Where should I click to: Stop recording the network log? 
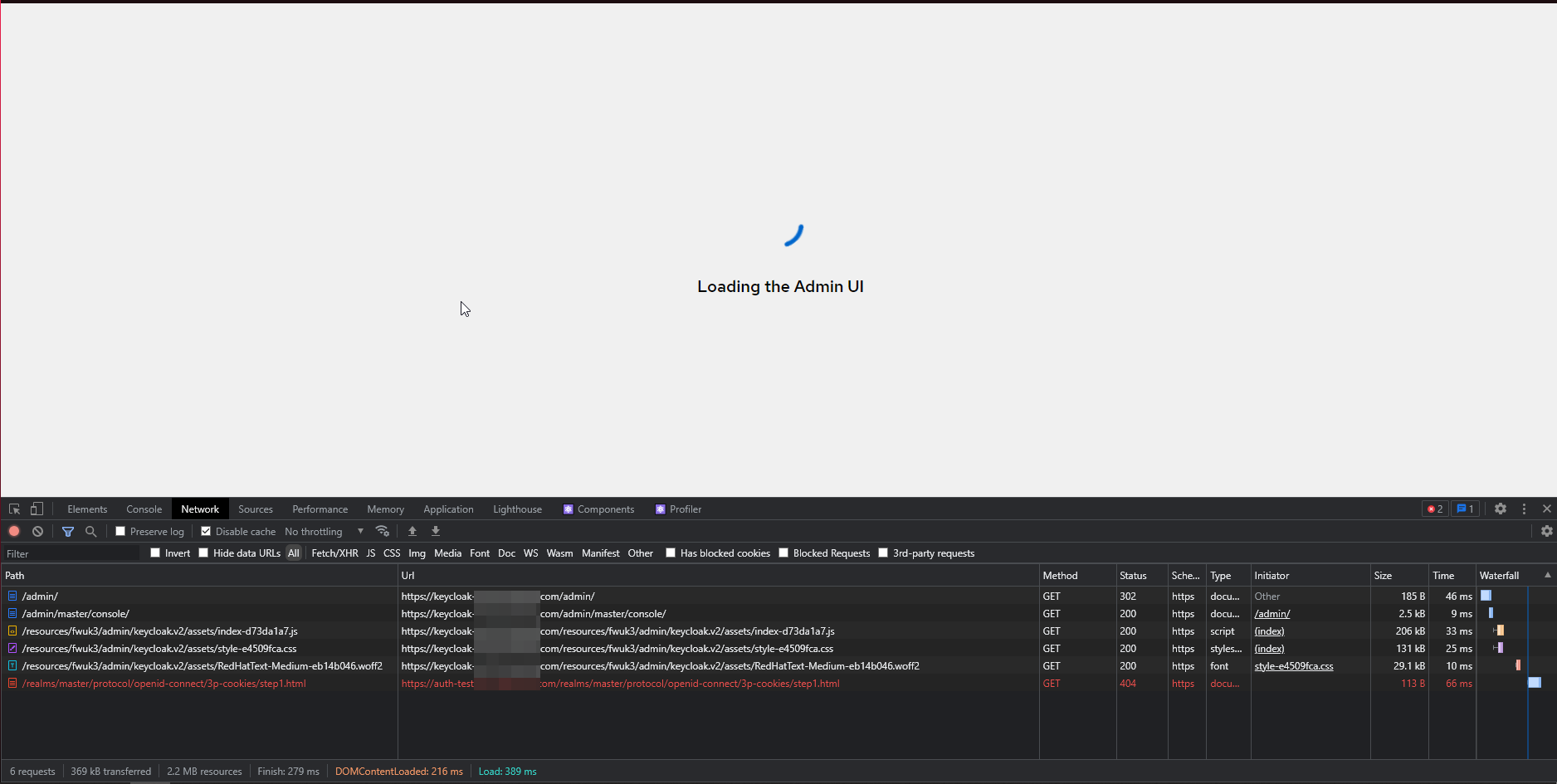14,531
